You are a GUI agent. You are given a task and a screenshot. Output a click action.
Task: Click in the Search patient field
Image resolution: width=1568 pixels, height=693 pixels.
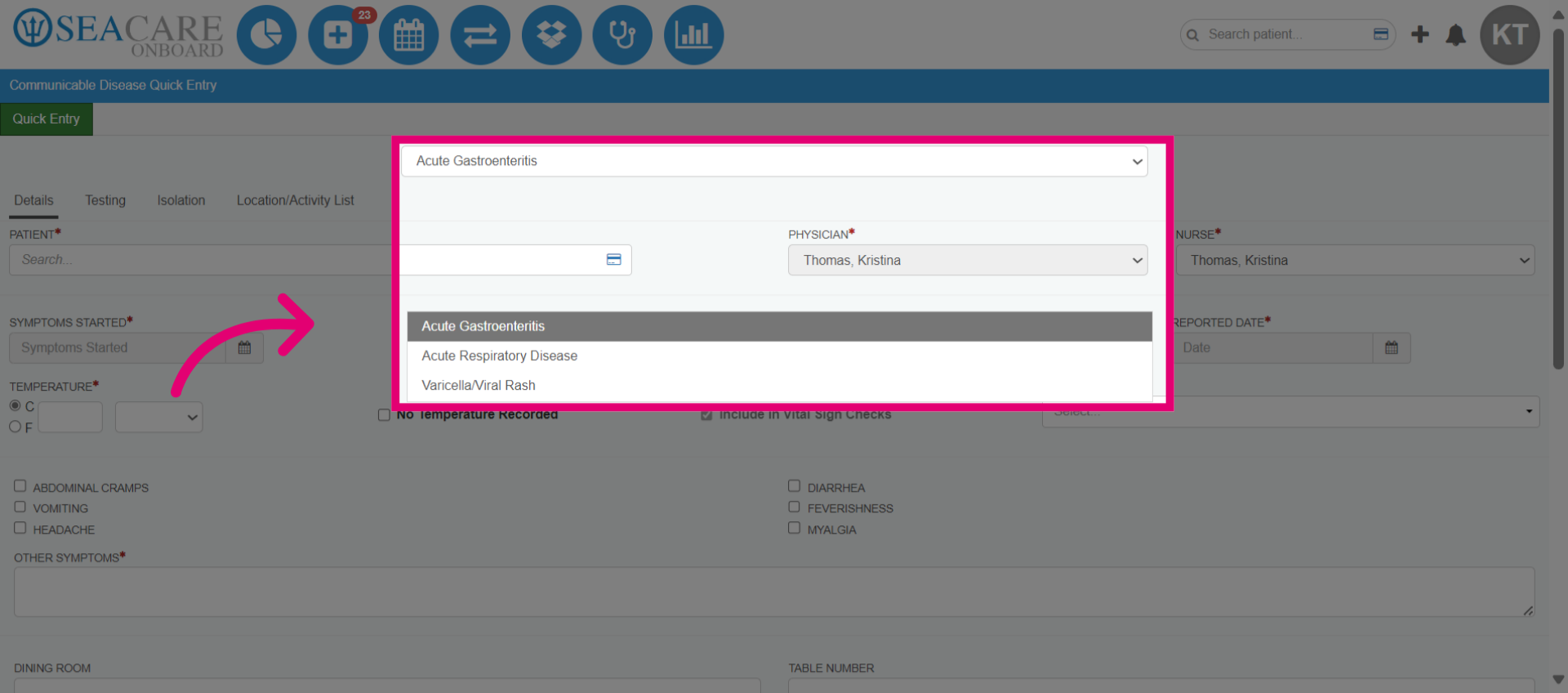[x=1286, y=34]
